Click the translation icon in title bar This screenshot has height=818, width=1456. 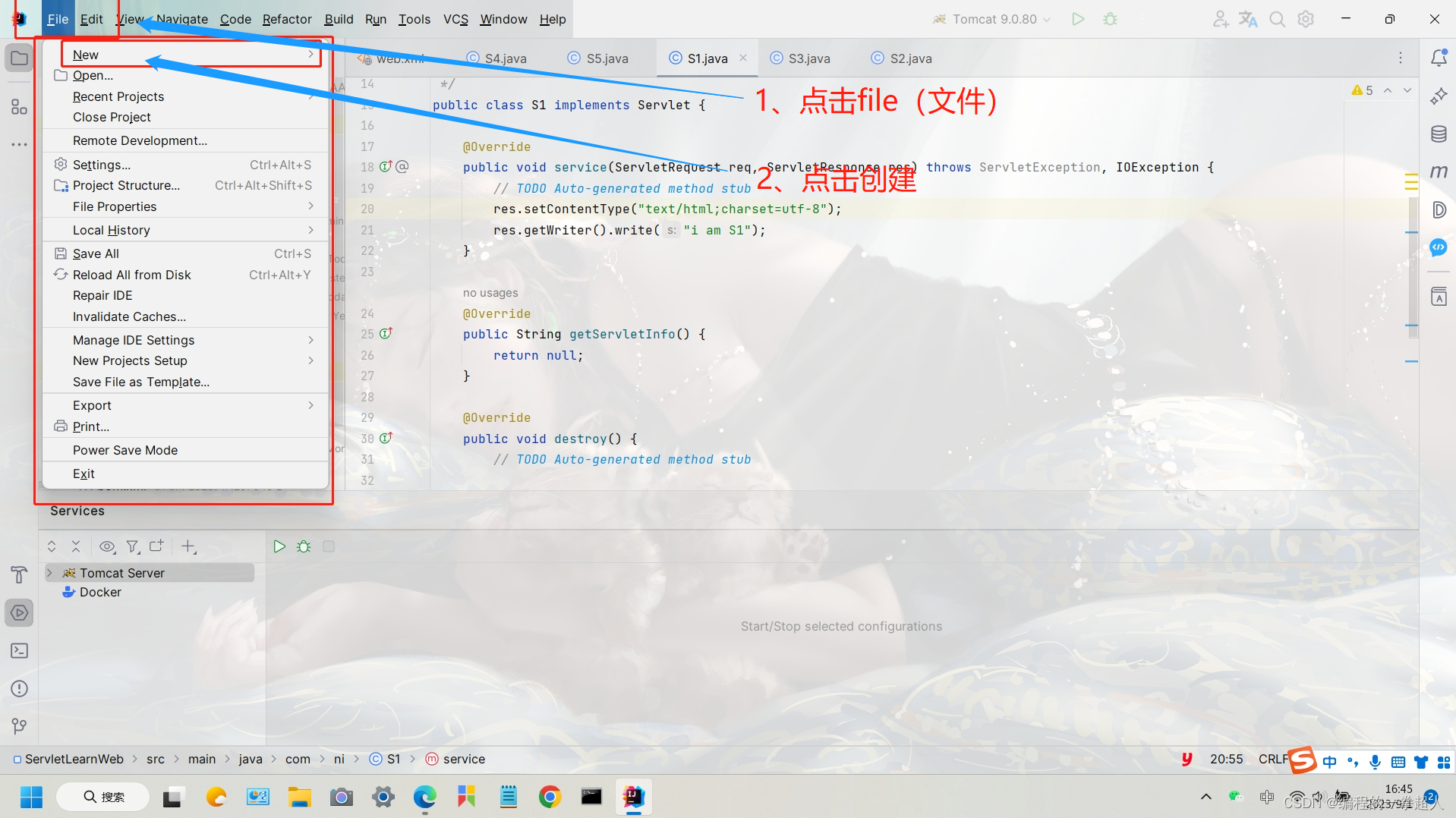tap(1249, 19)
